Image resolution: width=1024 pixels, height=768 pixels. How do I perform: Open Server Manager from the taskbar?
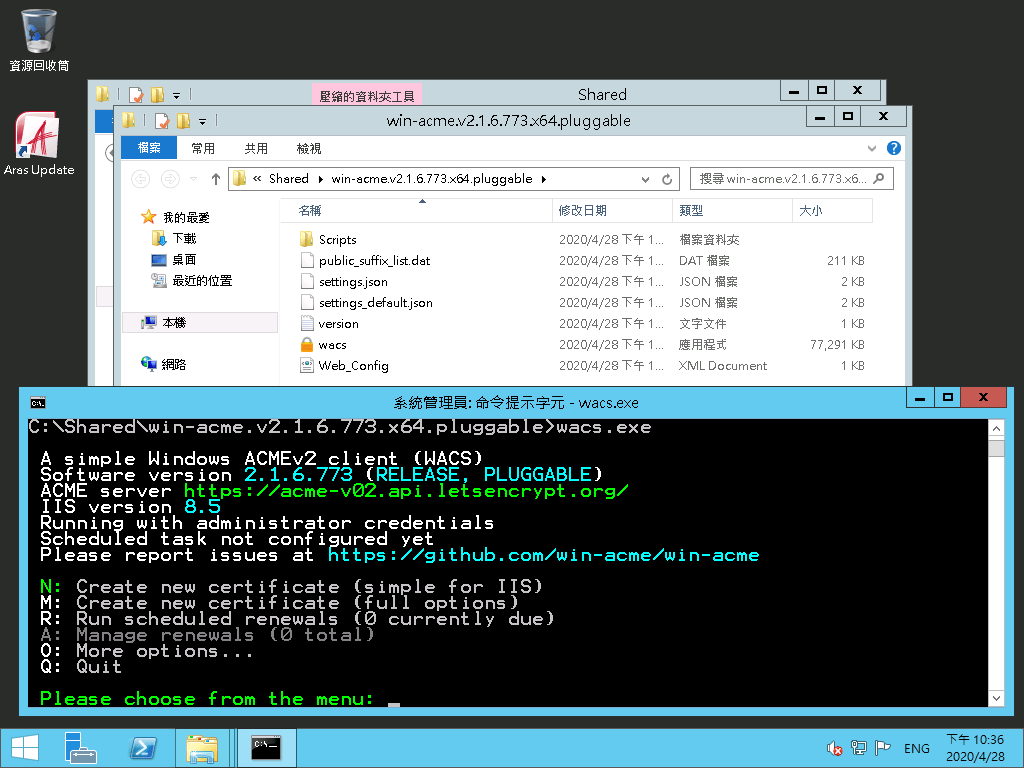[x=79, y=748]
